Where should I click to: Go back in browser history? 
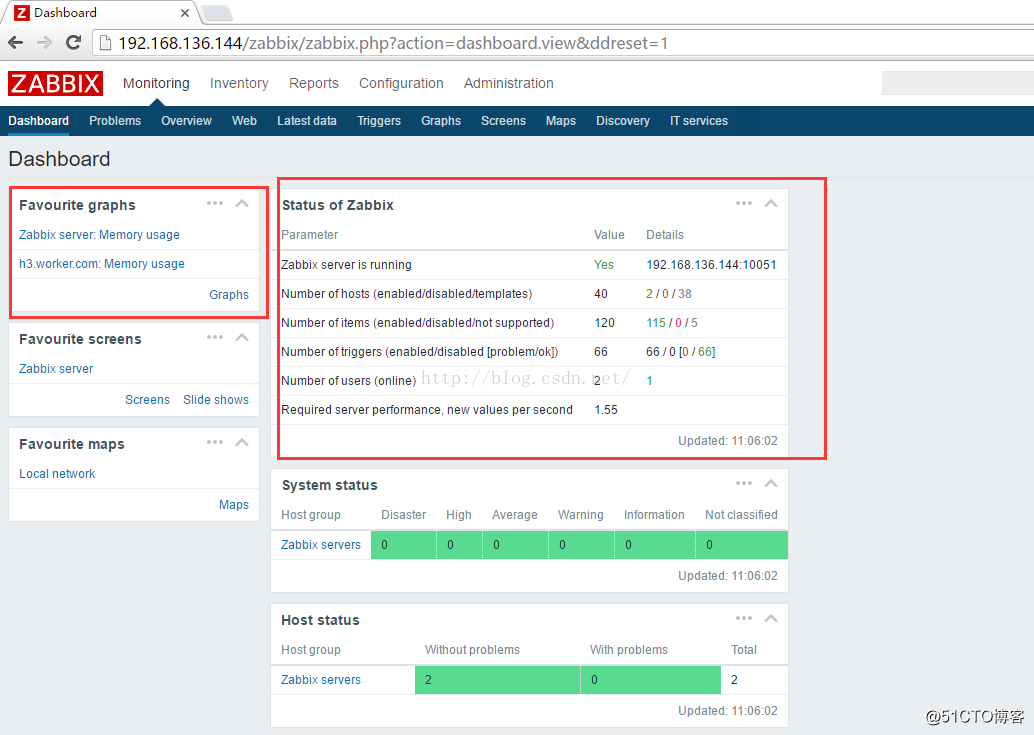coord(16,43)
